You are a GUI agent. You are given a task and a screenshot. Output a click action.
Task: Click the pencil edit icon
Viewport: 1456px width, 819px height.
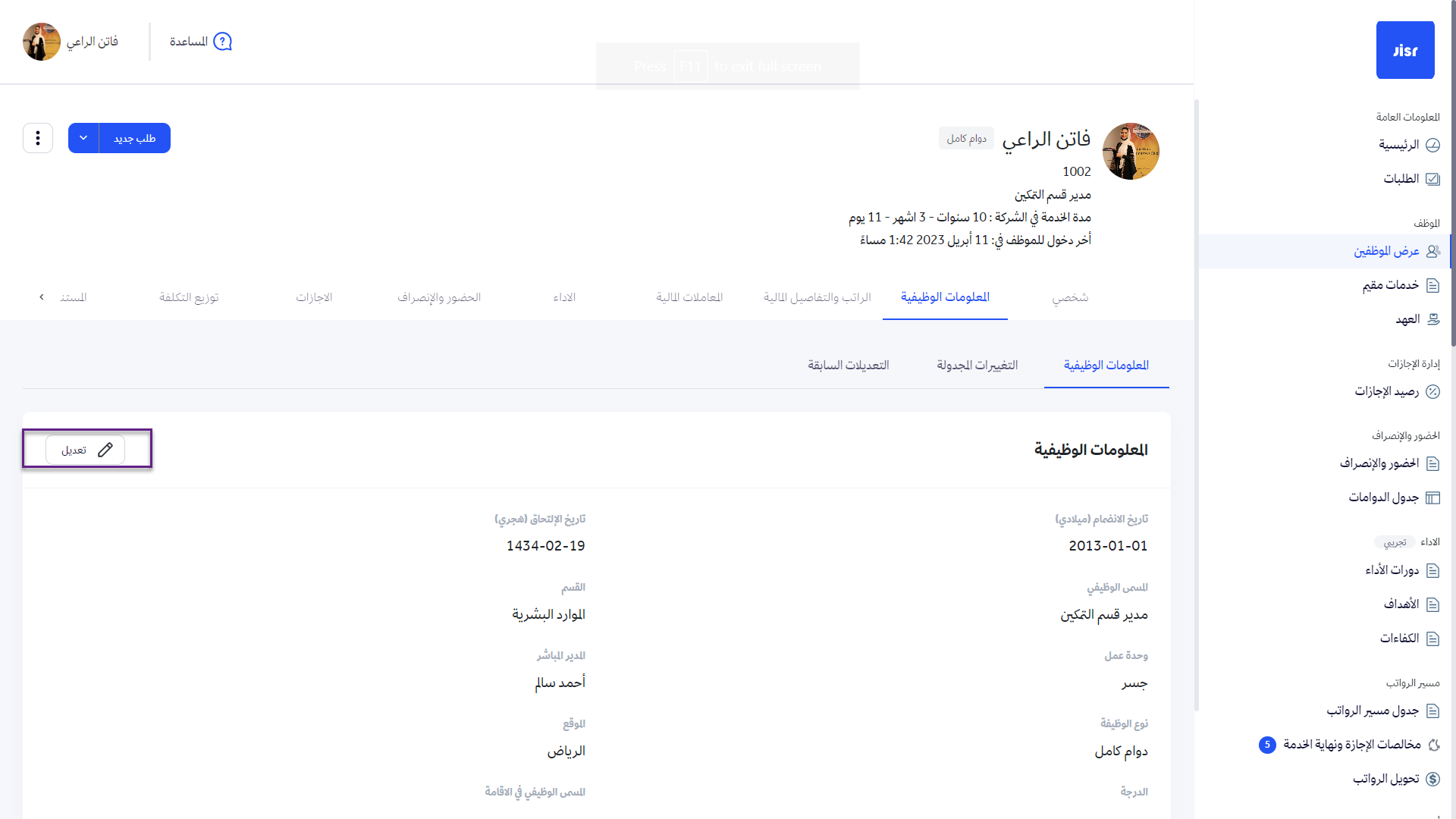tap(105, 450)
